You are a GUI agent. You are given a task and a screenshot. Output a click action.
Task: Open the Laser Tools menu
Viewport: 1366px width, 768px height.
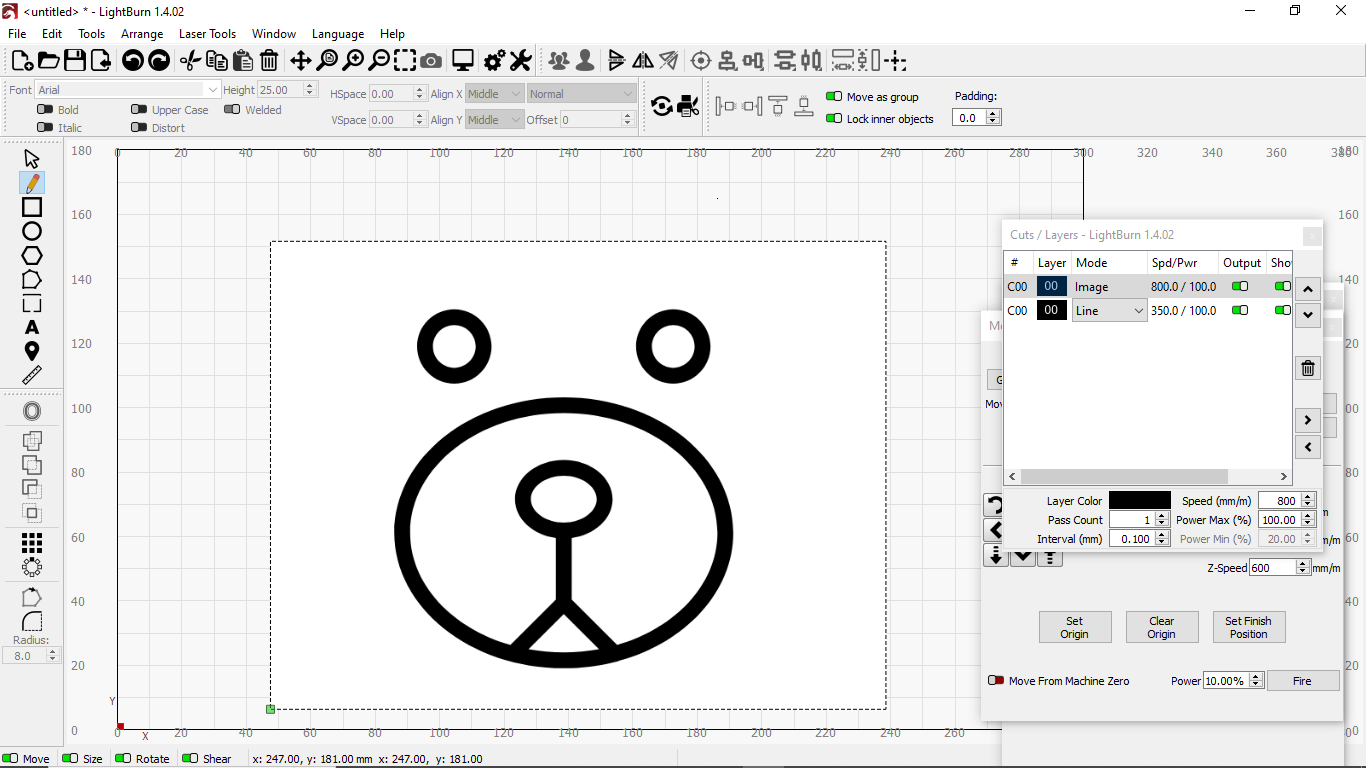pos(207,34)
